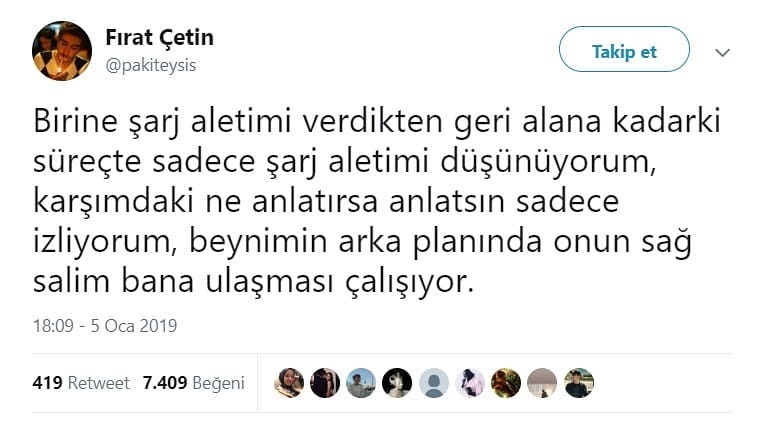Expand the tweet options chevron menu
757x425 pixels.
pos(723,52)
